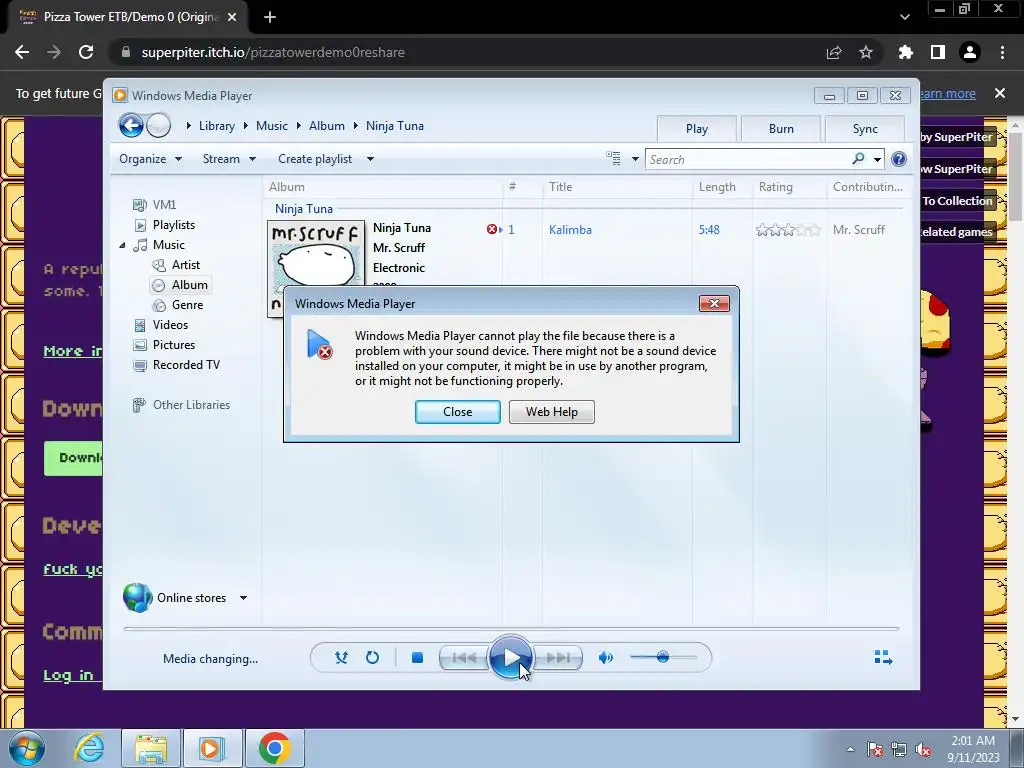Open the view options icon near Search
The width and height of the screenshot is (1024, 768).
[613, 159]
